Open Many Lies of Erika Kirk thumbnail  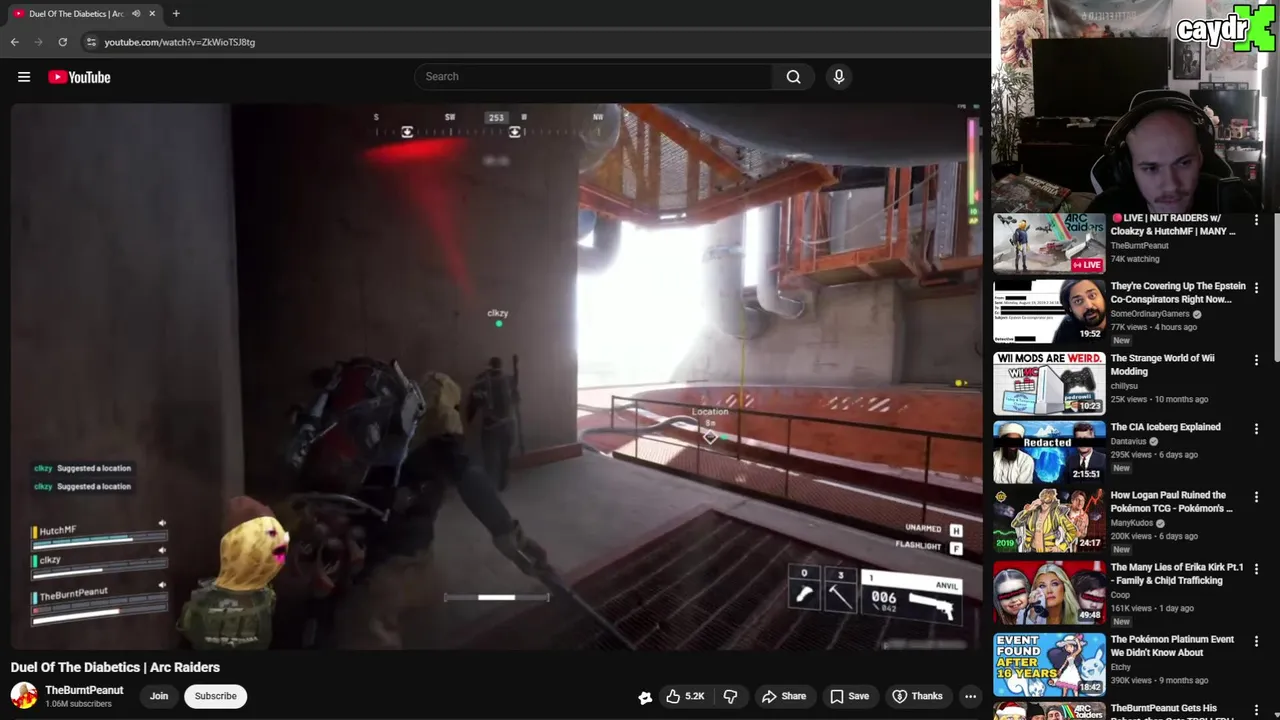tap(1049, 593)
